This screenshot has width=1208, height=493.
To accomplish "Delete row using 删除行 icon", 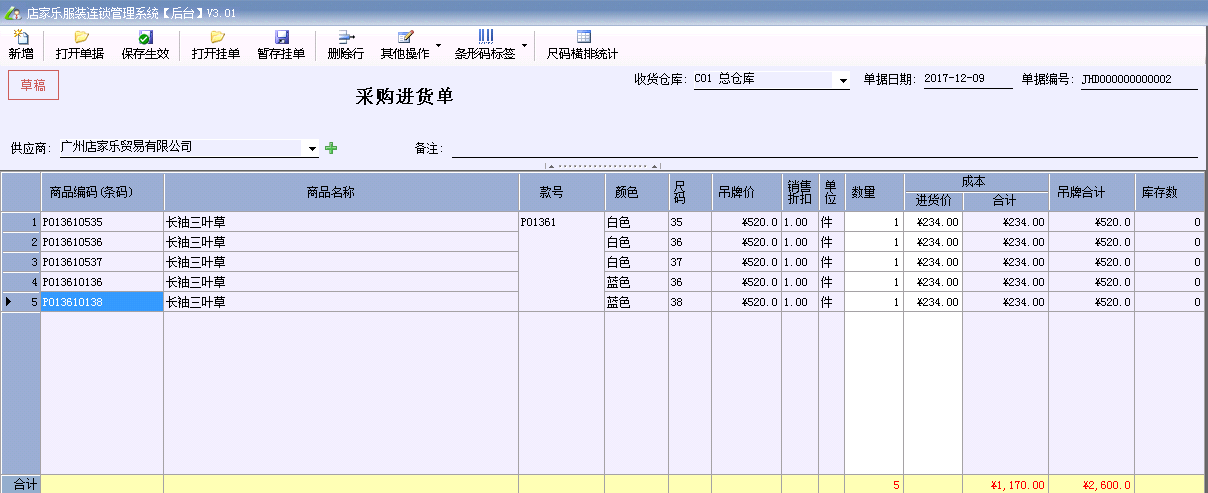I will point(346,37).
